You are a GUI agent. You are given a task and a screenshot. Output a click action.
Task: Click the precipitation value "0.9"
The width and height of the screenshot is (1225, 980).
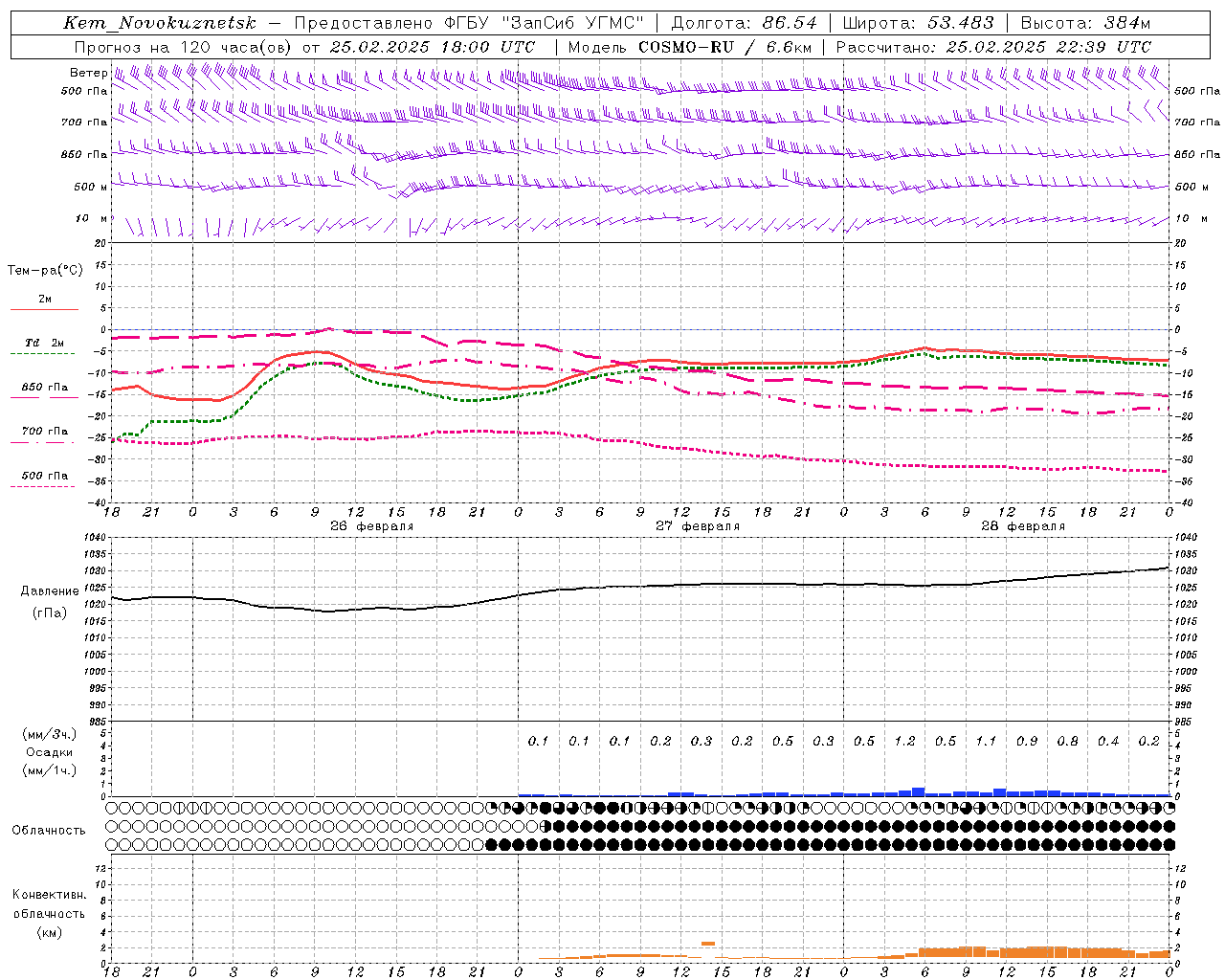pos(1027,741)
